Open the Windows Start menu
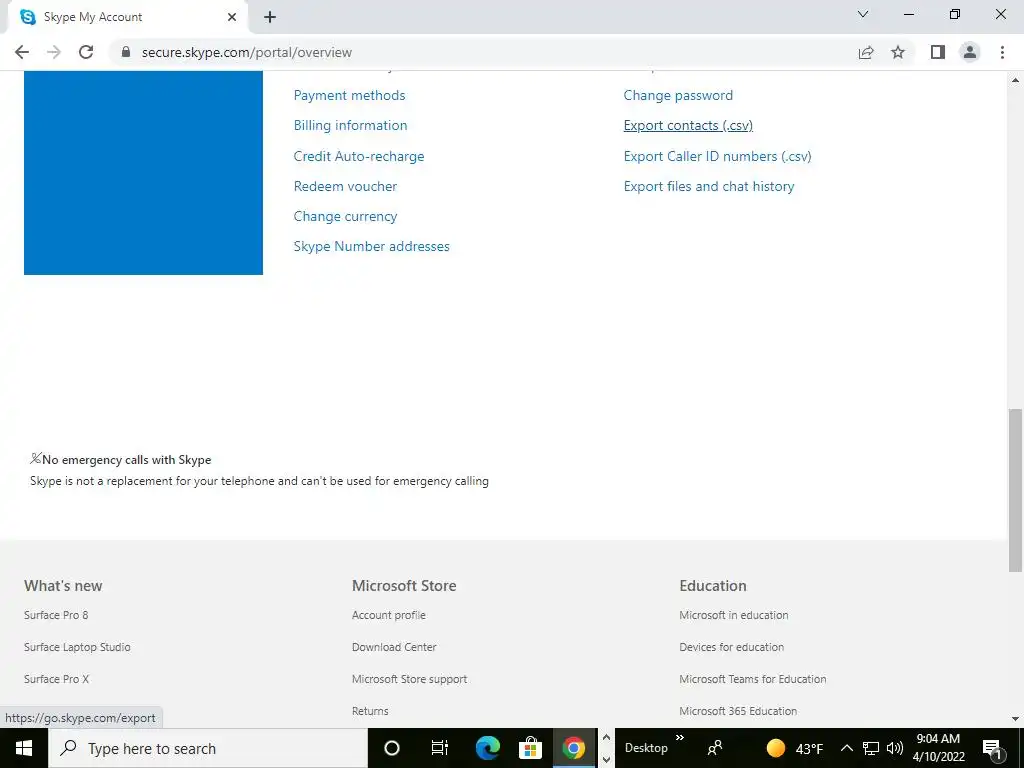1024x768 pixels. click(x=24, y=748)
